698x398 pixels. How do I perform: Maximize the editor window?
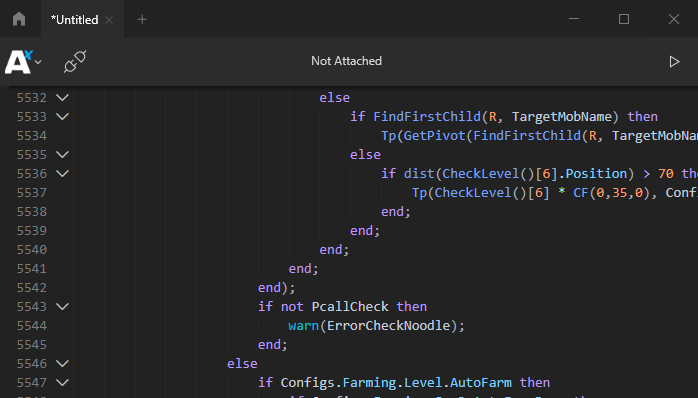click(x=624, y=19)
